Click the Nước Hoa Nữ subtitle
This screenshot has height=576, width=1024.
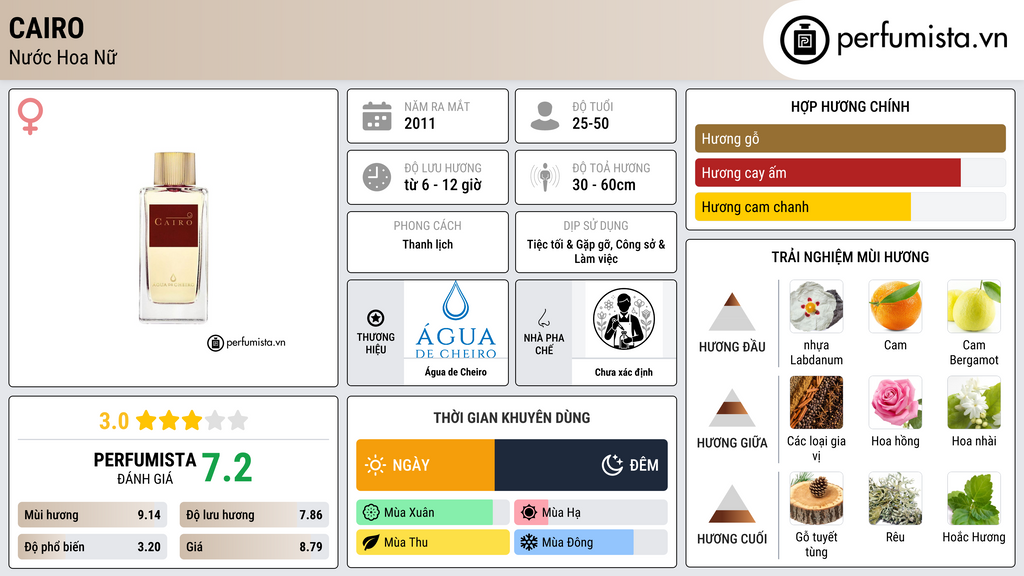[63, 57]
